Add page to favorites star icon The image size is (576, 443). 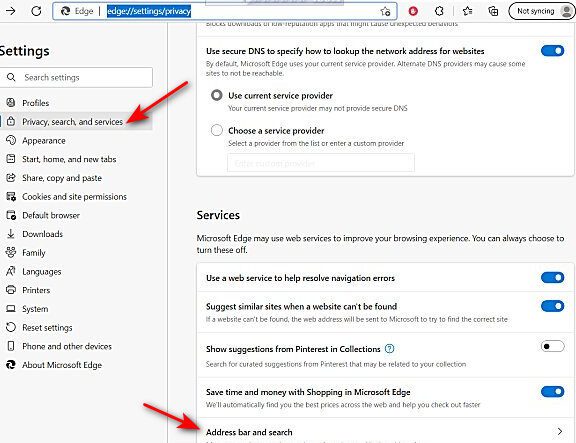pyautogui.click(x=385, y=11)
